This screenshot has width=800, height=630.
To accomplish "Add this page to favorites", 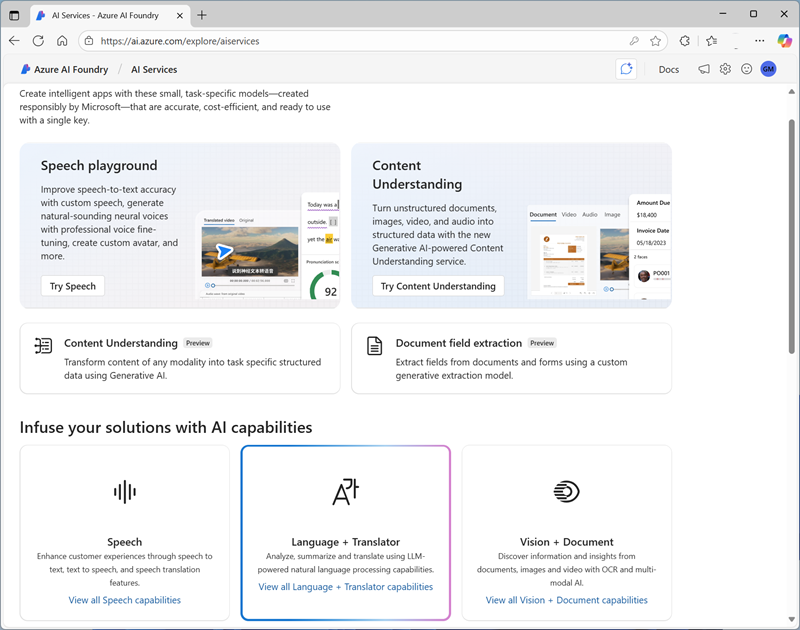I will [x=656, y=41].
